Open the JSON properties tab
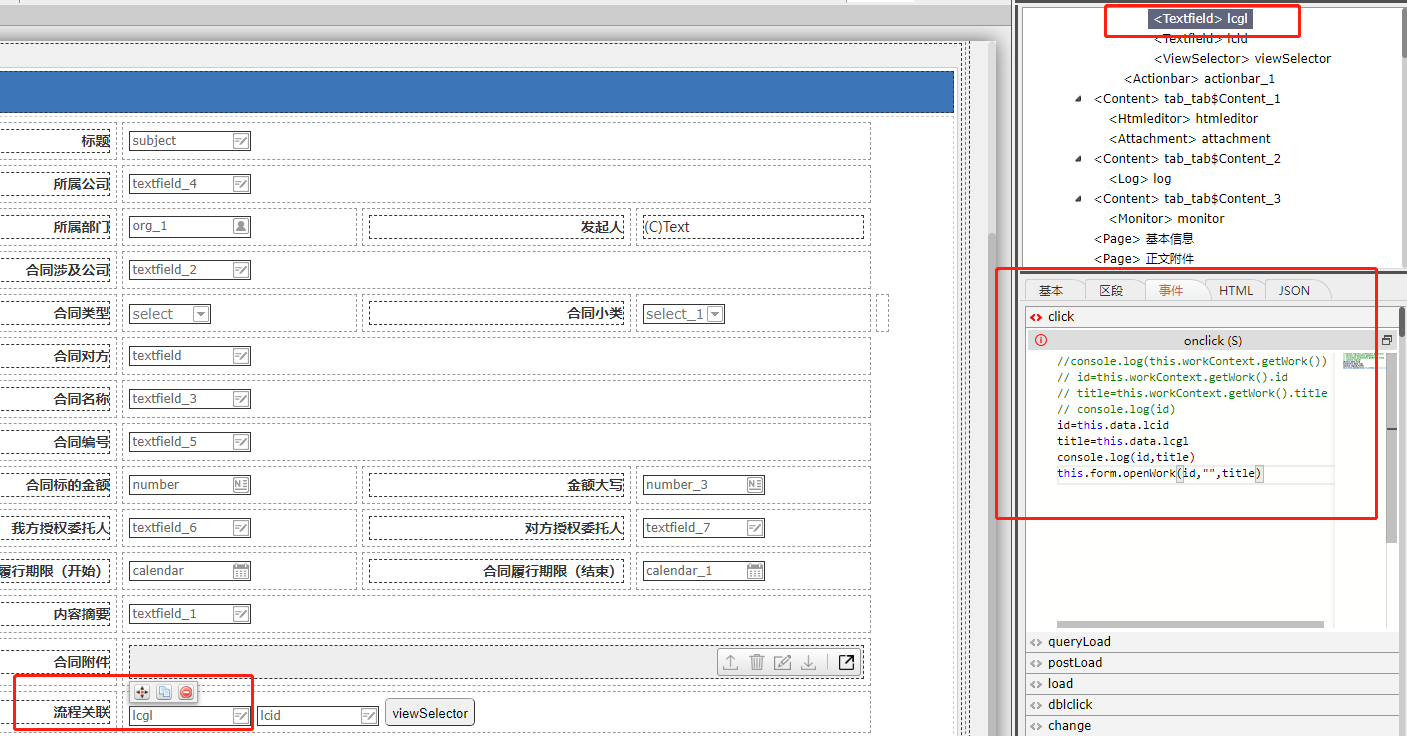Image resolution: width=1407 pixels, height=736 pixels. [1294, 290]
